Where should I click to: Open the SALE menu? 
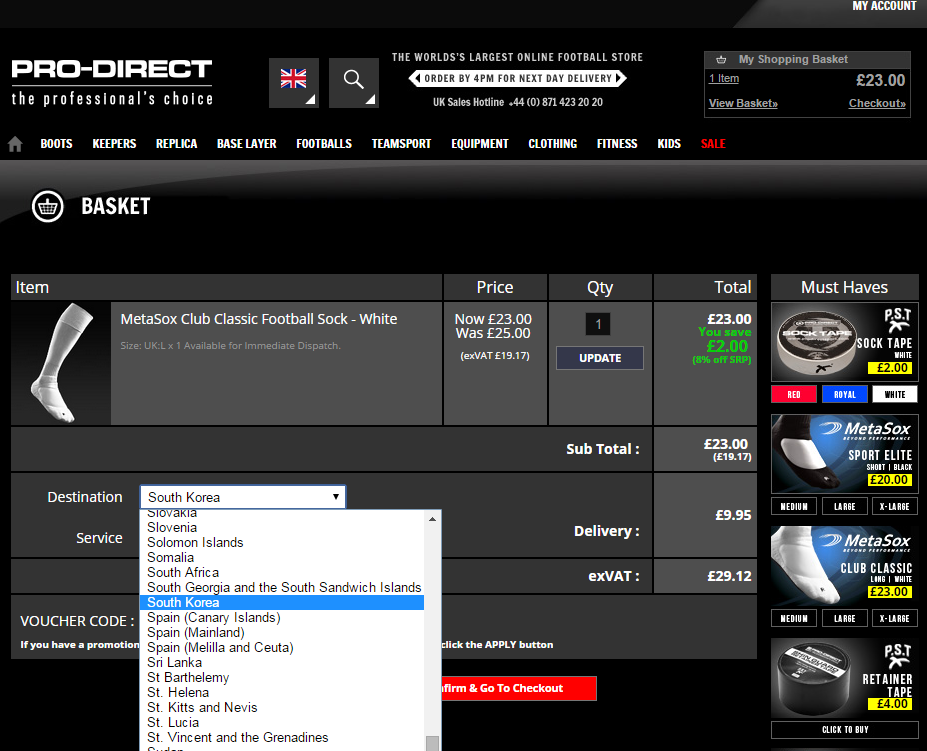[713, 144]
